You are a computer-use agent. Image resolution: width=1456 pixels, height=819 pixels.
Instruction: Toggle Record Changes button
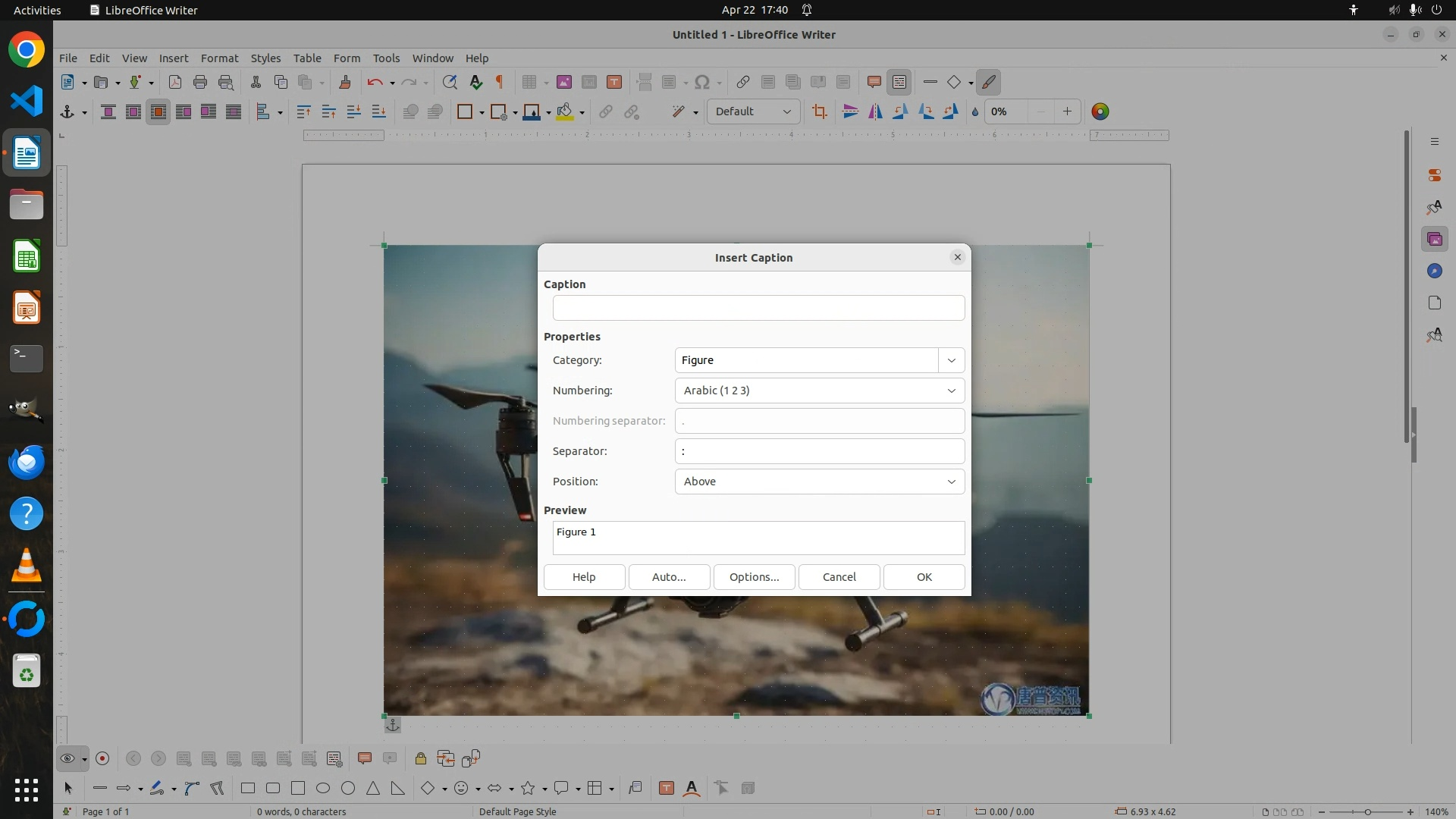(x=102, y=759)
